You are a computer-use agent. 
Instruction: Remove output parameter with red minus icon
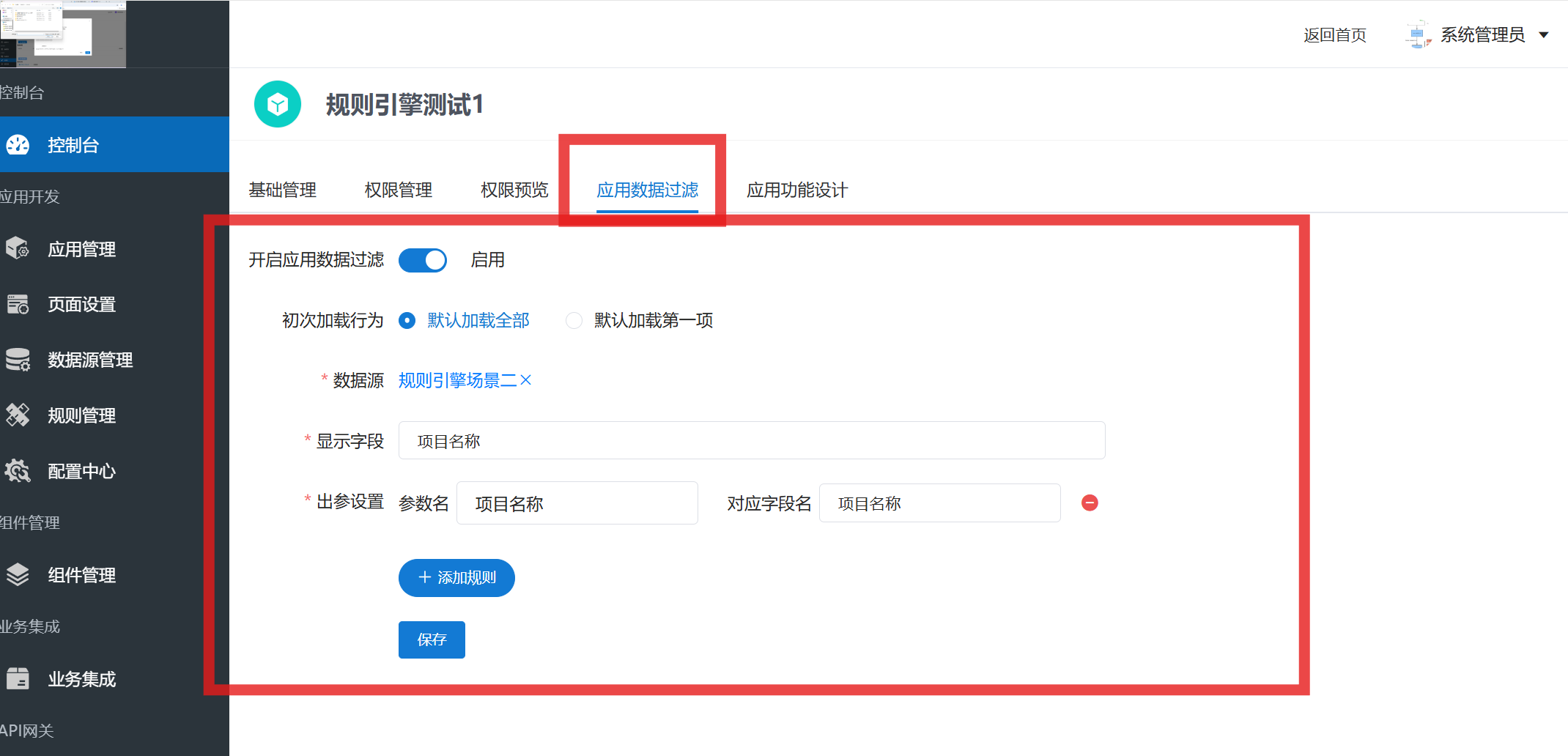1090,503
